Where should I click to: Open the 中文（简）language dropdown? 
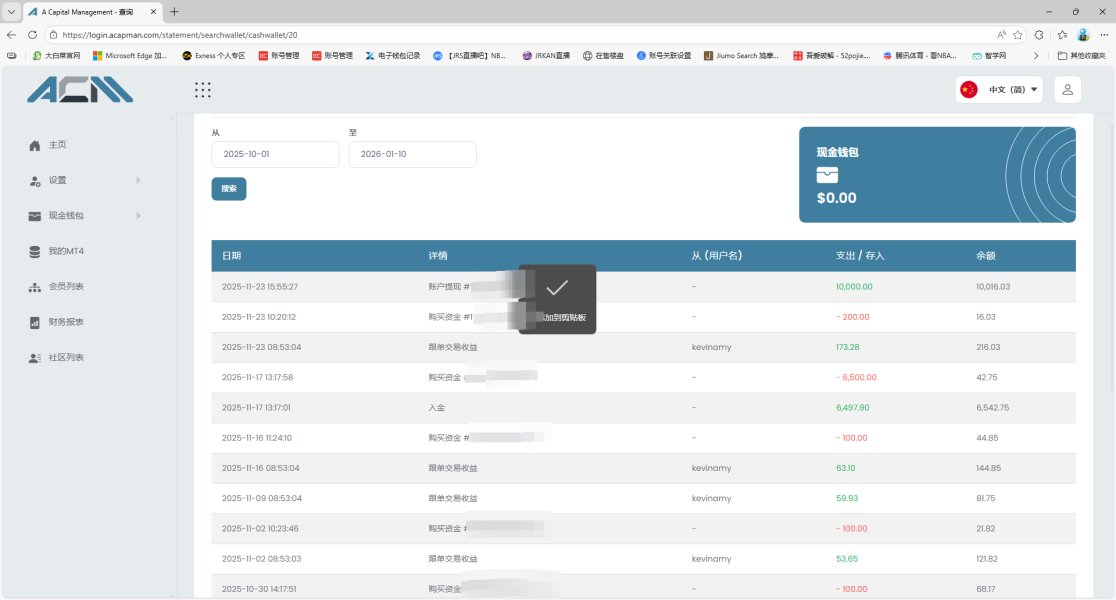coord(999,90)
